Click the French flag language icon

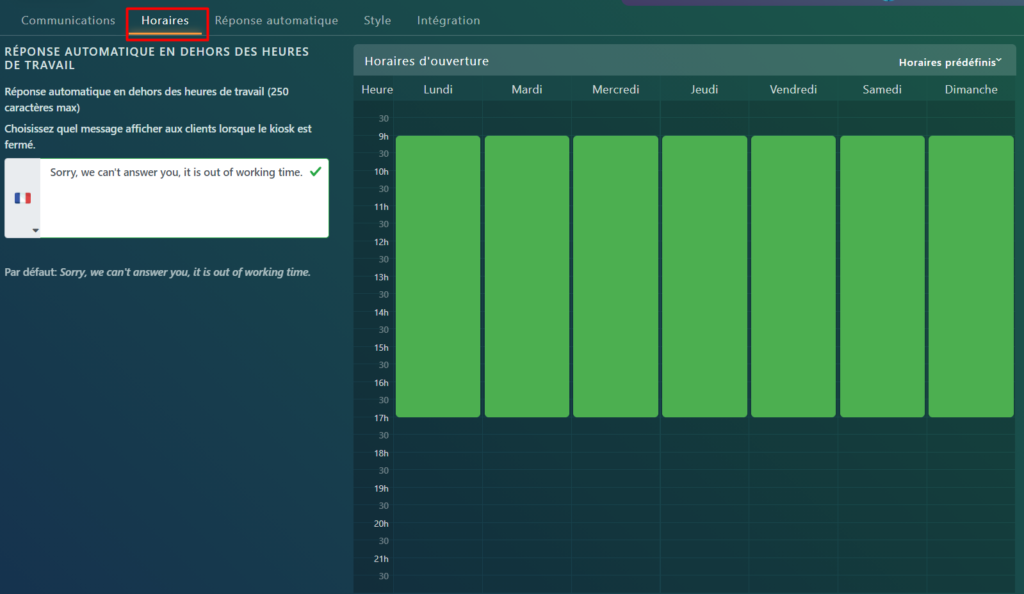(x=22, y=198)
